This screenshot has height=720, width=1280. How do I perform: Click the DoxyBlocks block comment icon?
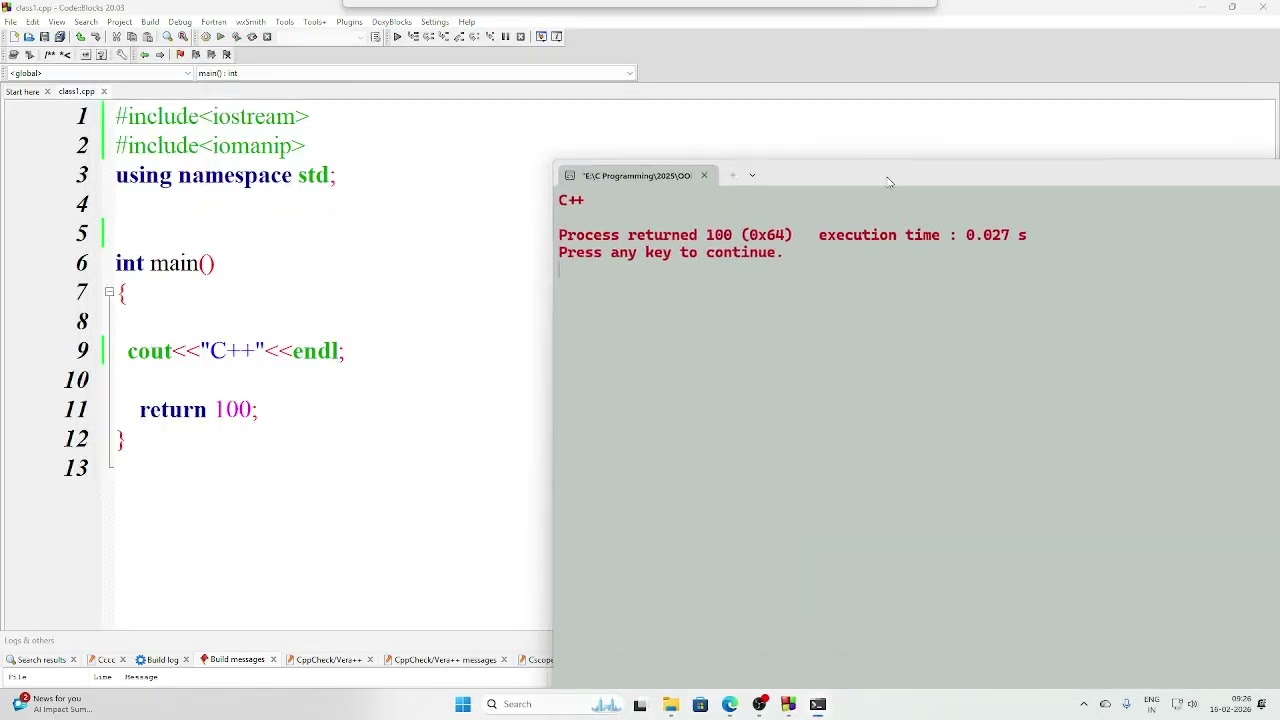[x=49, y=55]
